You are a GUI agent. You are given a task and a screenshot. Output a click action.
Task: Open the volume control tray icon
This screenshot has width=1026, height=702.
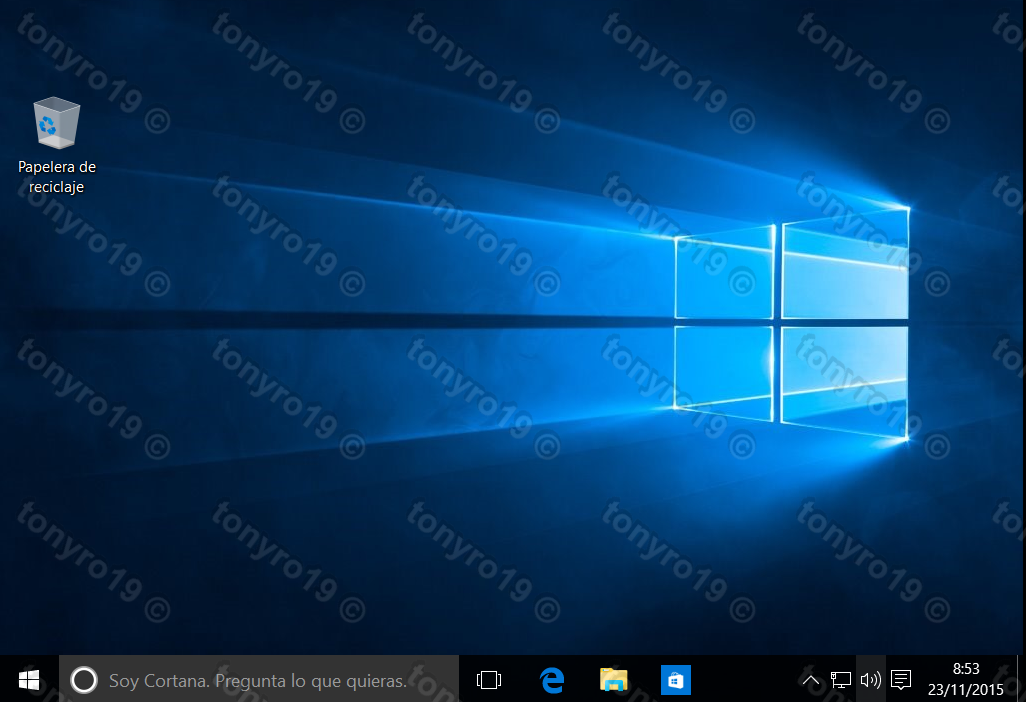pyautogui.click(x=870, y=680)
